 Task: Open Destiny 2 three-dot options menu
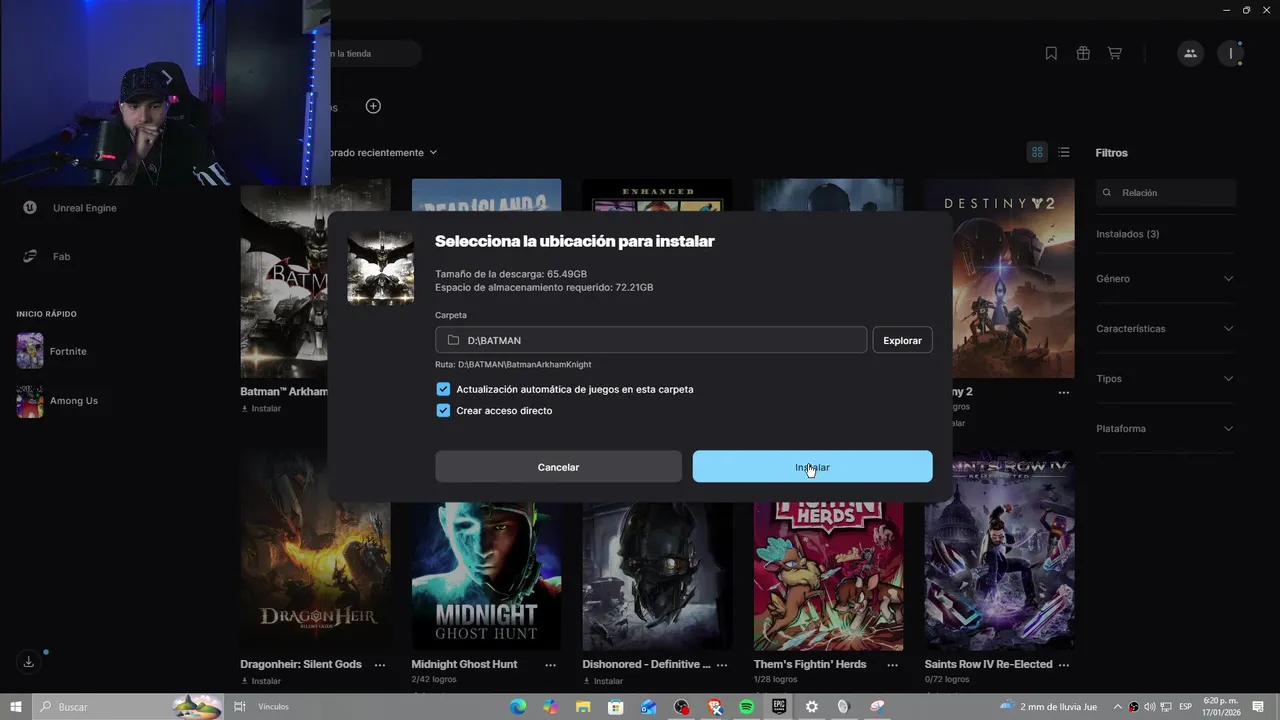[1064, 392]
